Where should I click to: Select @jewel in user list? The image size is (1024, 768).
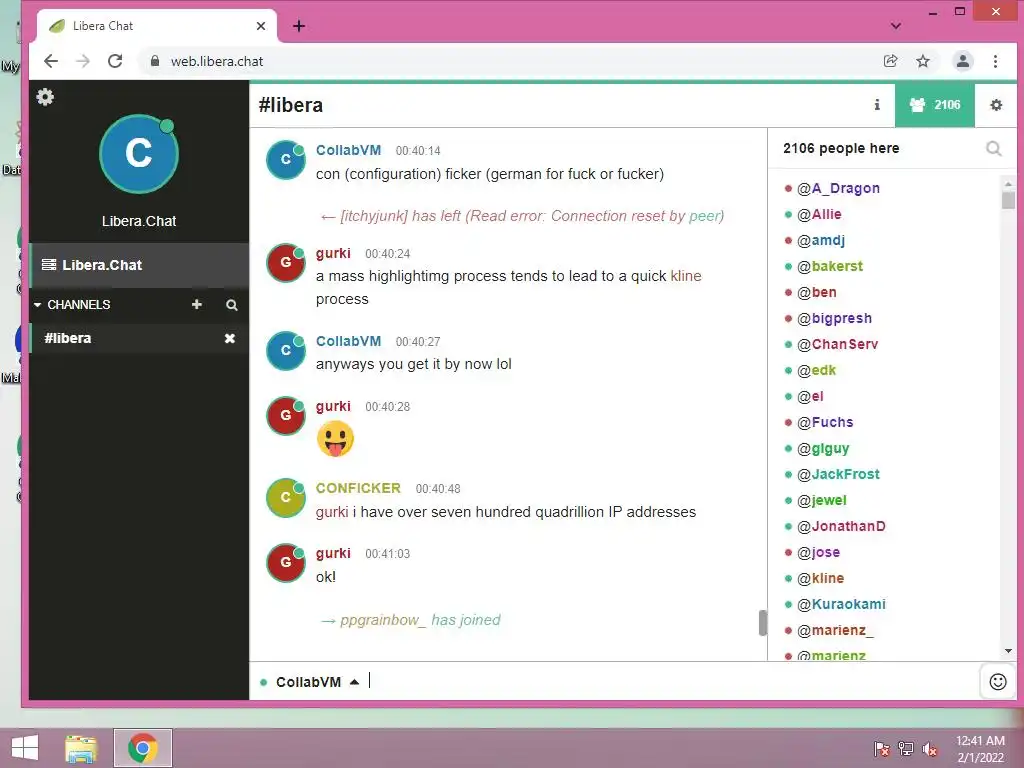click(x=822, y=500)
